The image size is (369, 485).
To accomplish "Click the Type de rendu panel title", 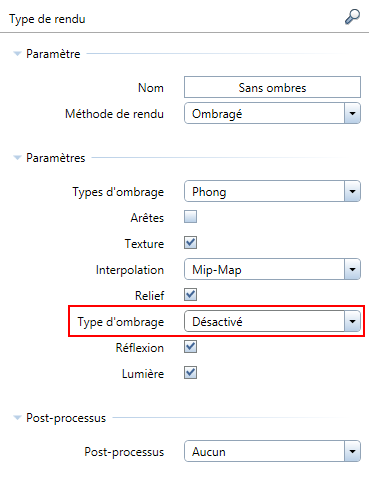I will point(47,19).
